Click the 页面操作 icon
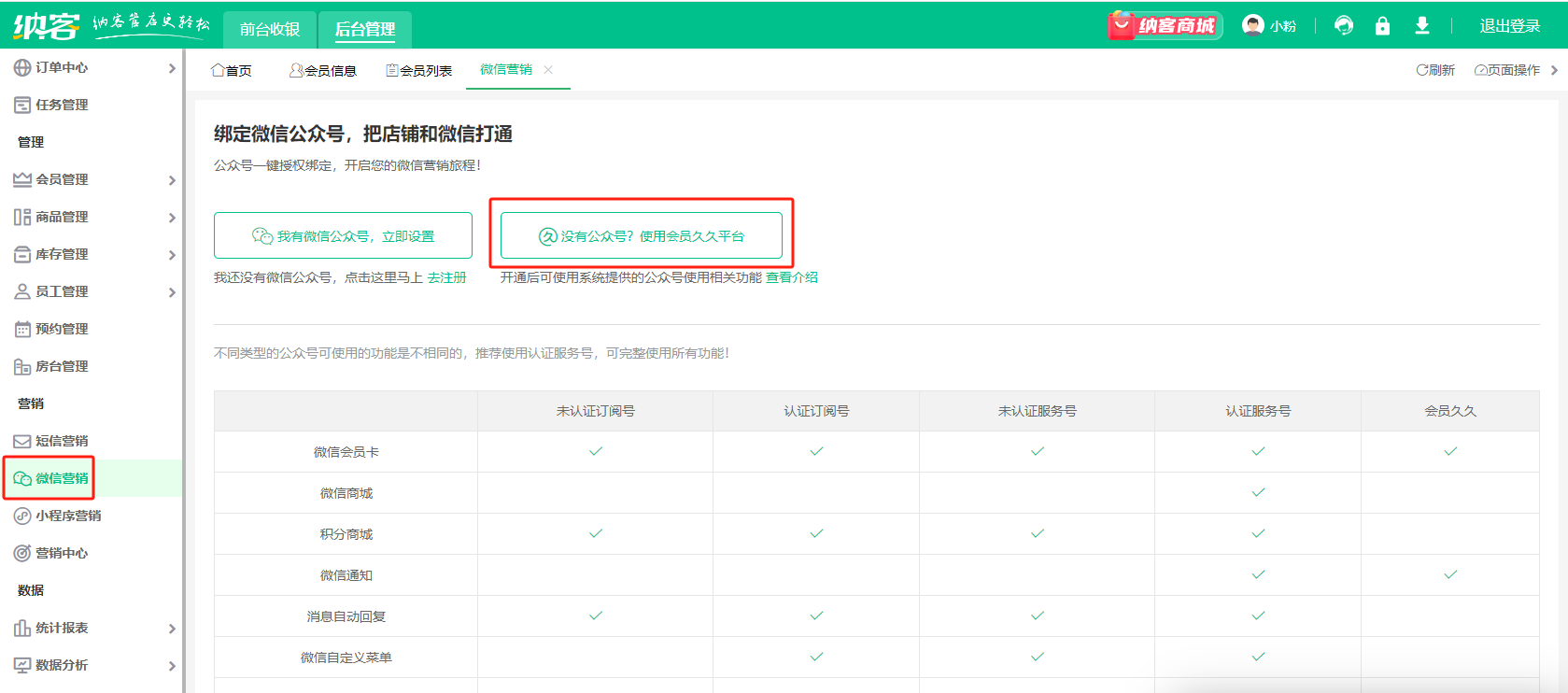The image size is (1568, 693). click(x=1480, y=70)
